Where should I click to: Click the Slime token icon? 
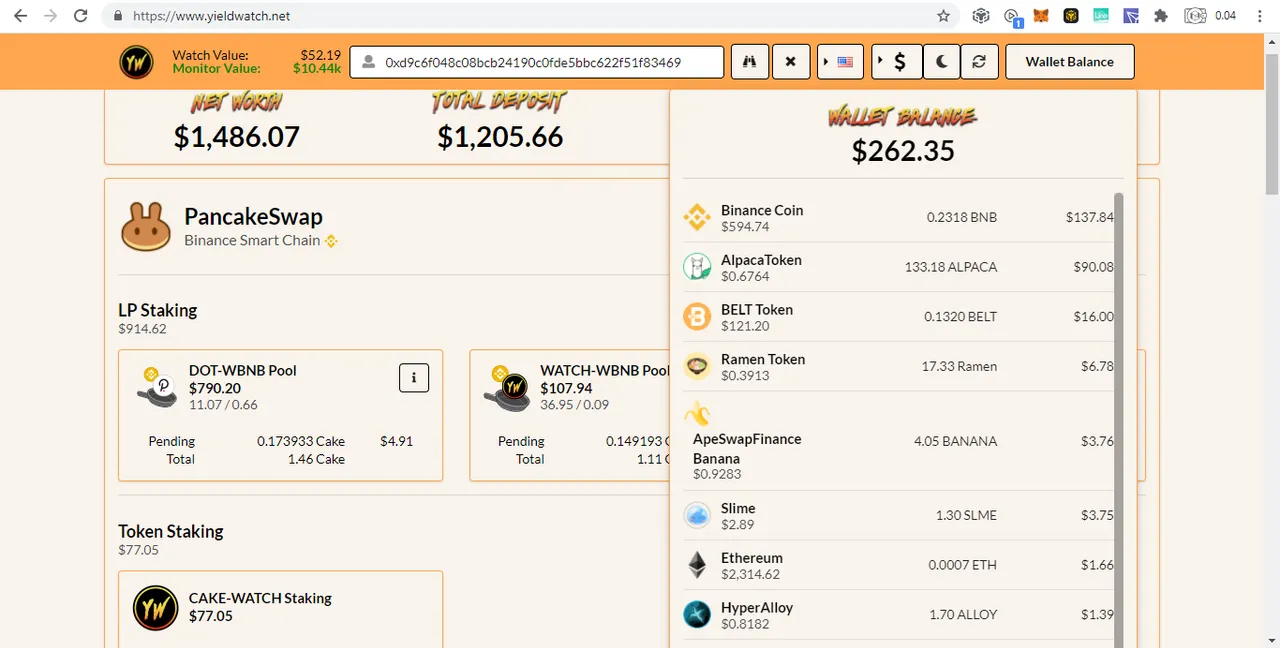click(x=697, y=515)
